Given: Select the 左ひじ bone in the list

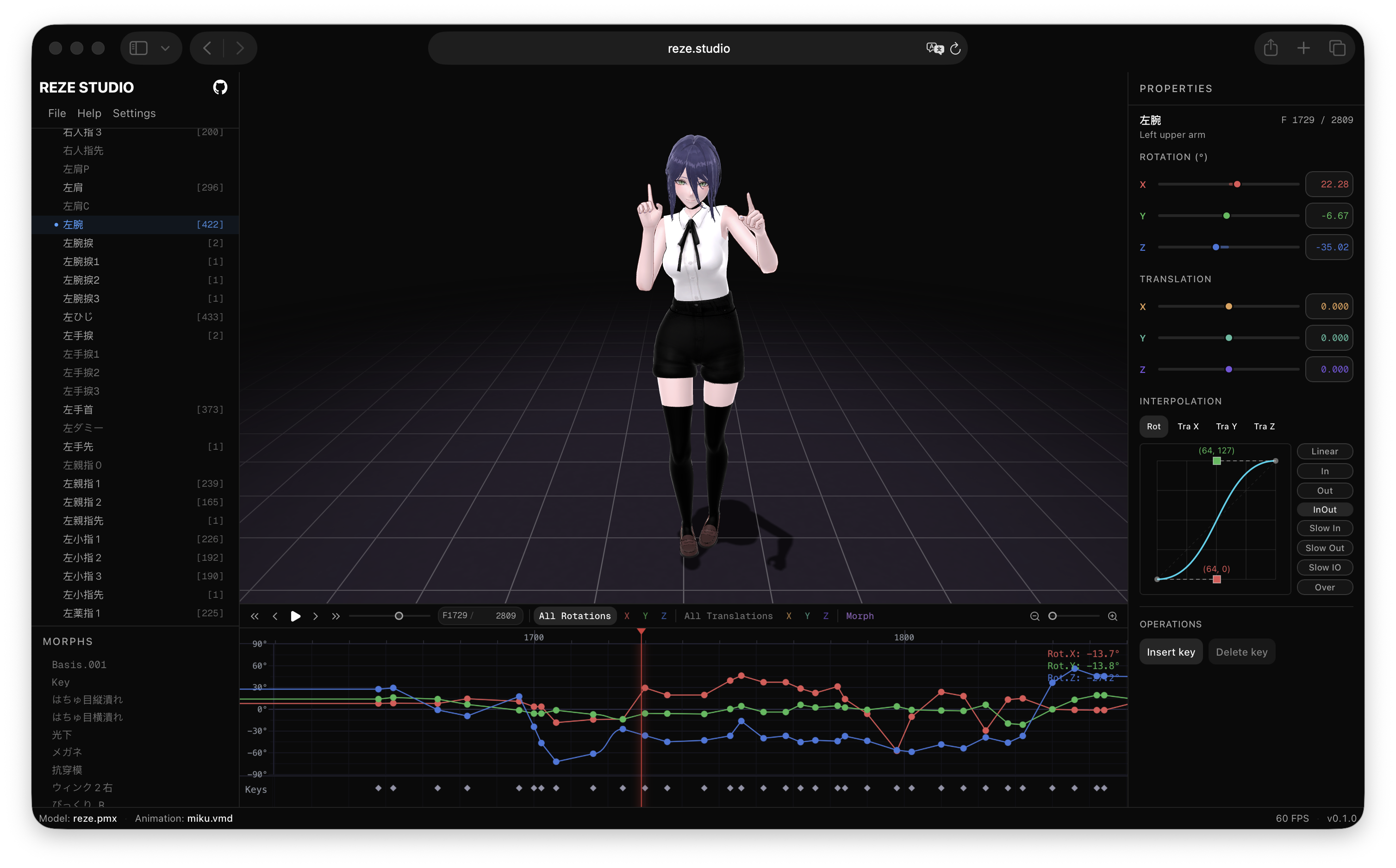Looking at the screenshot, I should 77,317.
